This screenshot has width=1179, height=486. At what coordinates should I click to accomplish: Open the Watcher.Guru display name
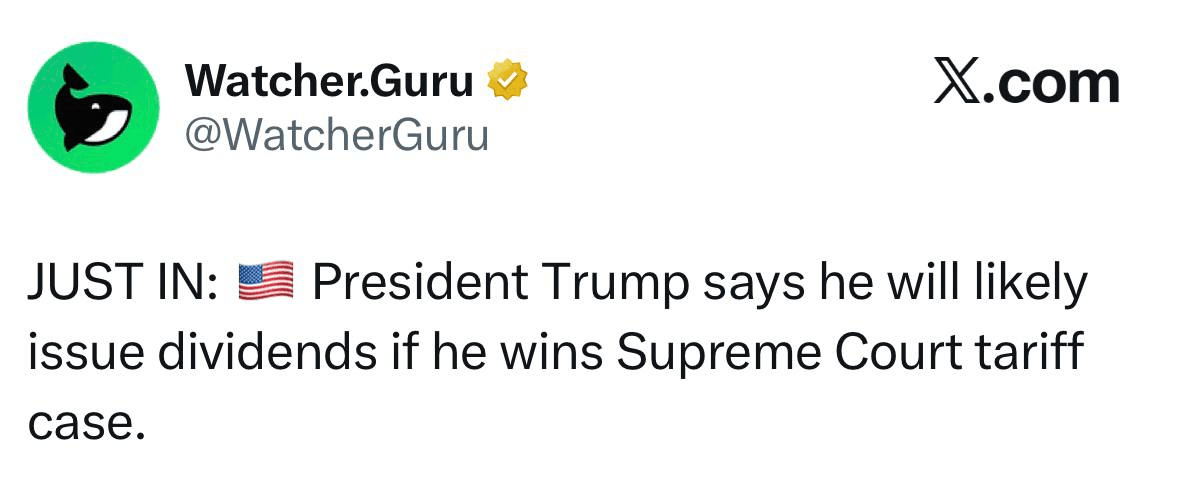(x=330, y=81)
